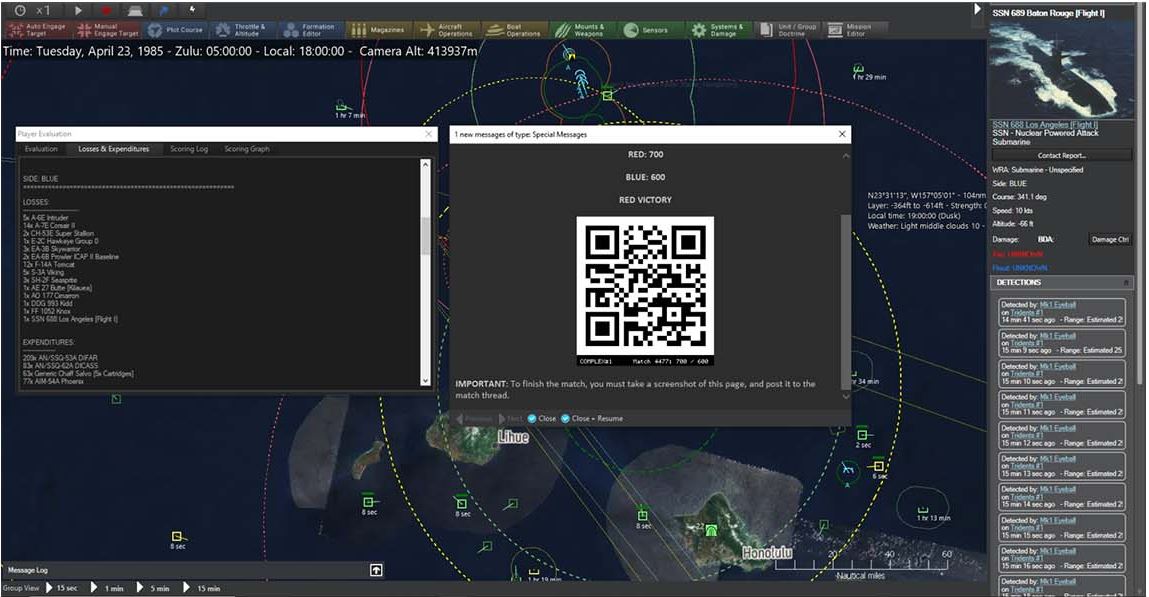Image resolution: width=1149 pixels, height=597 pixels.
Task: Click the Message Log bar
Action: (x=195, y=570)
